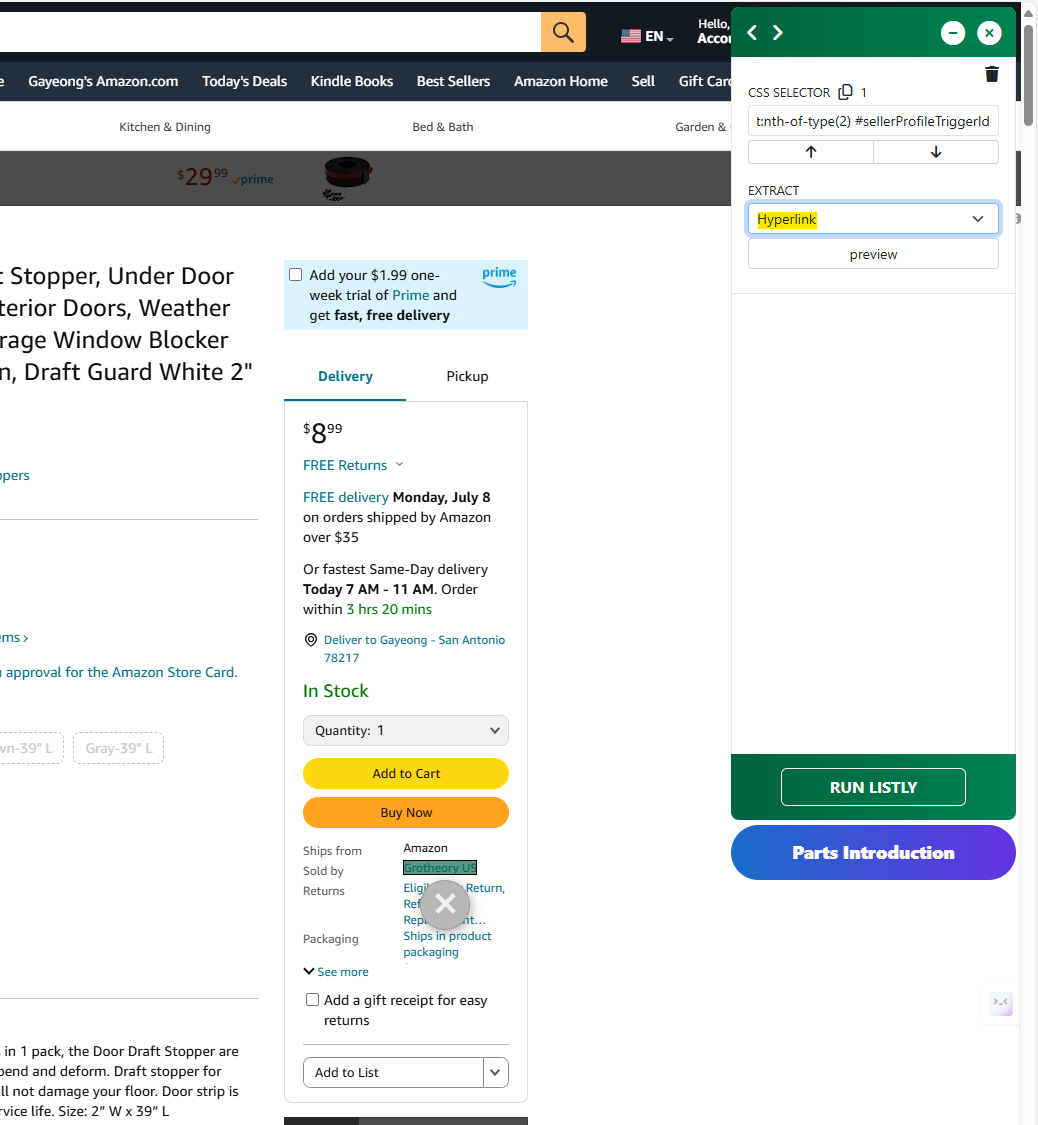
Task: Check the Prime one-week trial checkbox
Action: pyautogui.click(x=296, y=275)
